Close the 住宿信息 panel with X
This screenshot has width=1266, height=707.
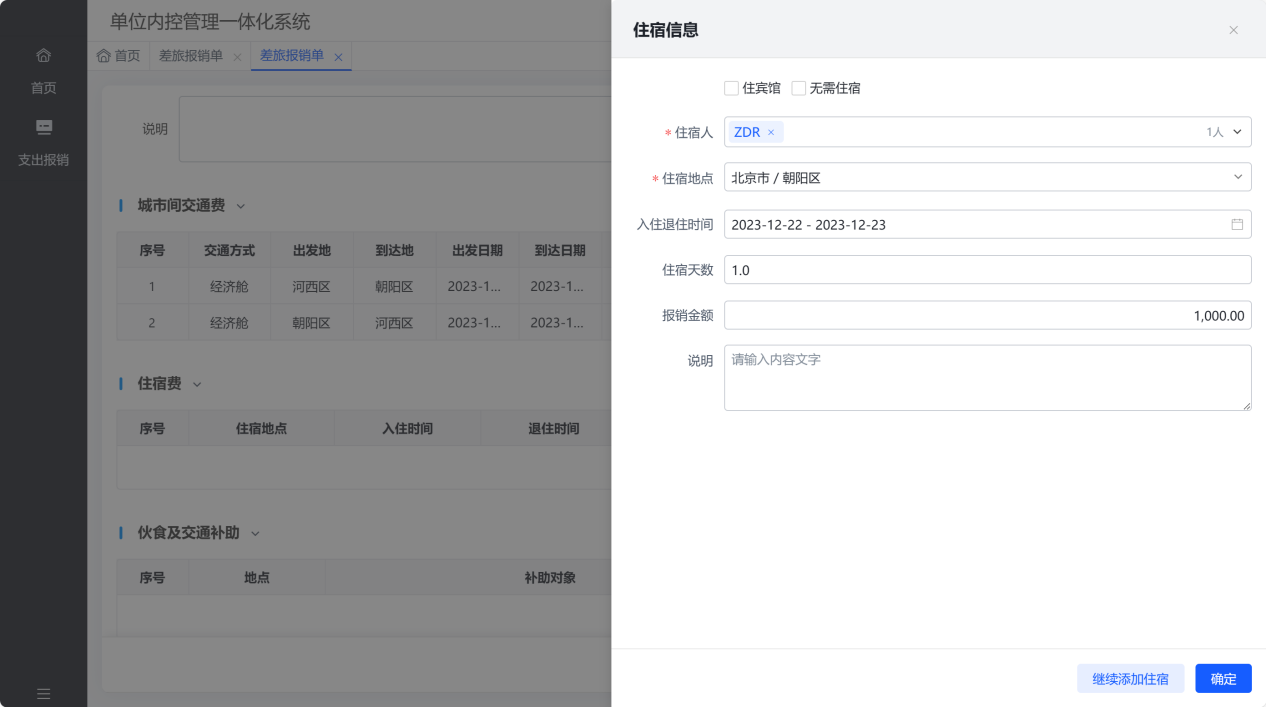1233,30
